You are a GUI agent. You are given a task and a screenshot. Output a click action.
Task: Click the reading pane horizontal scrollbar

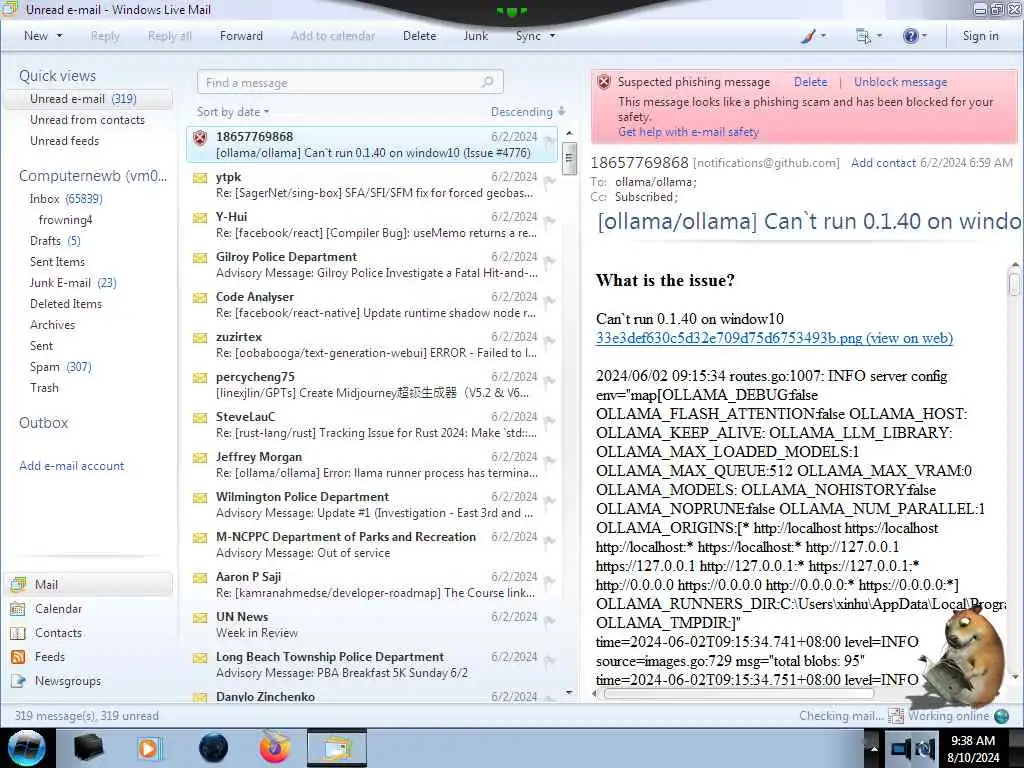(x=738, y=694)
